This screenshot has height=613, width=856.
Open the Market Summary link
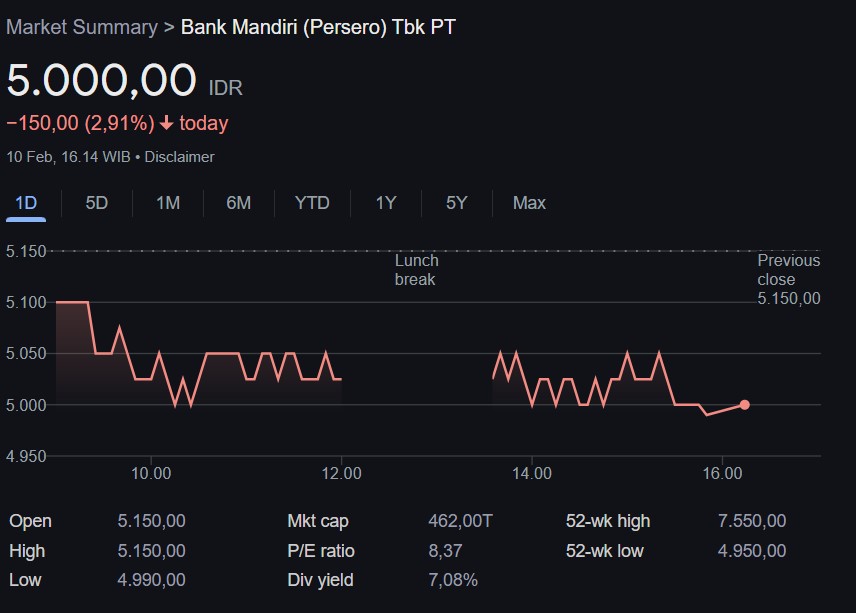pyautogui.click(x=81, y=27)
